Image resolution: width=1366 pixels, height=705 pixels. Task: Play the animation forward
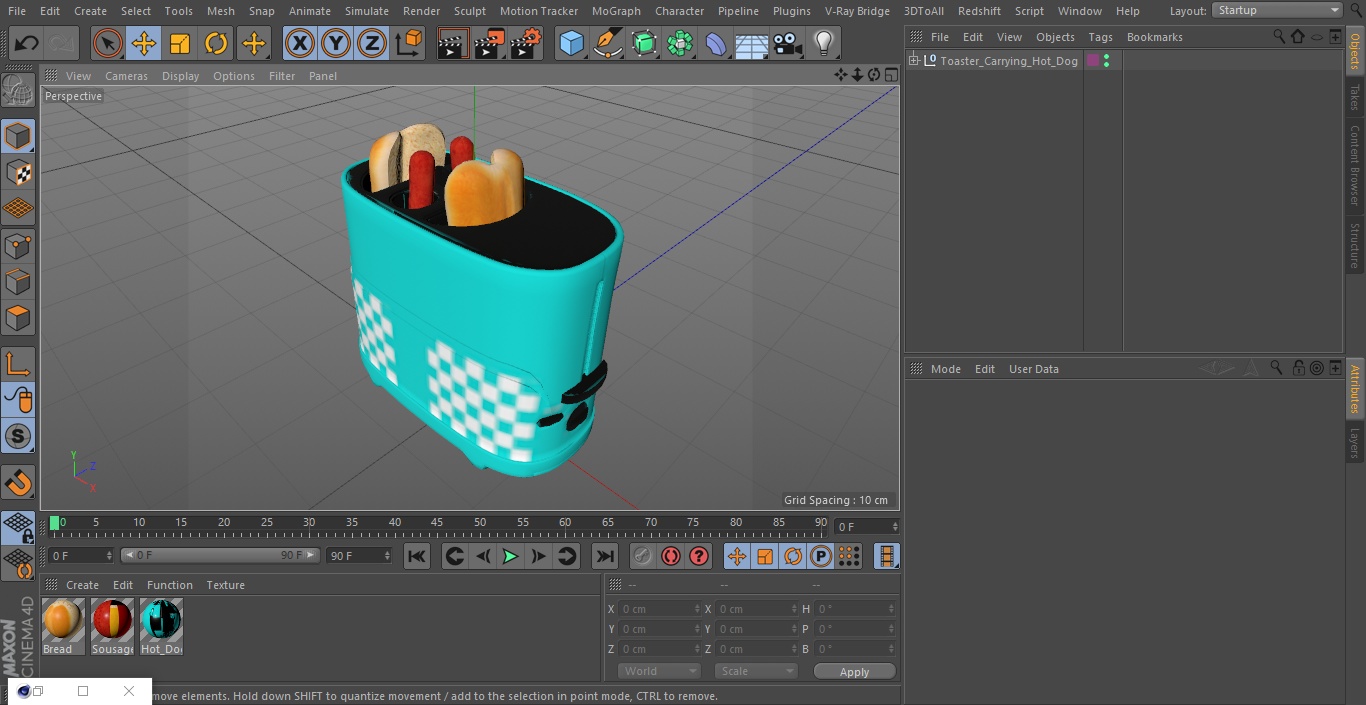point(510,556)
